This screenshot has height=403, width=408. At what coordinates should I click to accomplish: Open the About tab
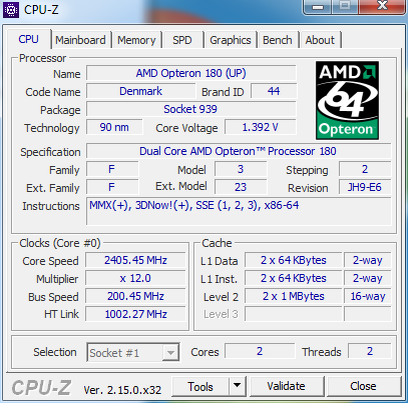320,40
